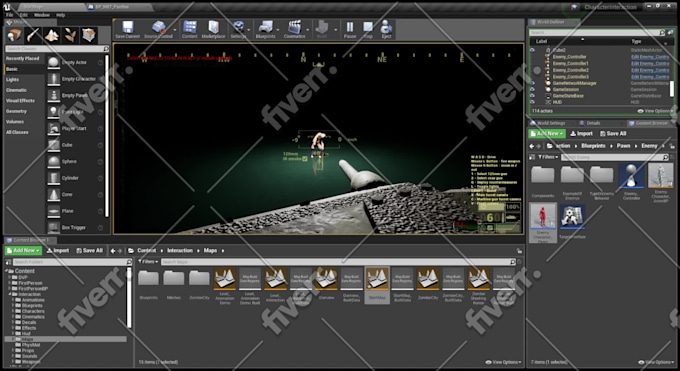Click the World Outliner scrollbar
Screen dimensions: 680x371
coord(672,89)
